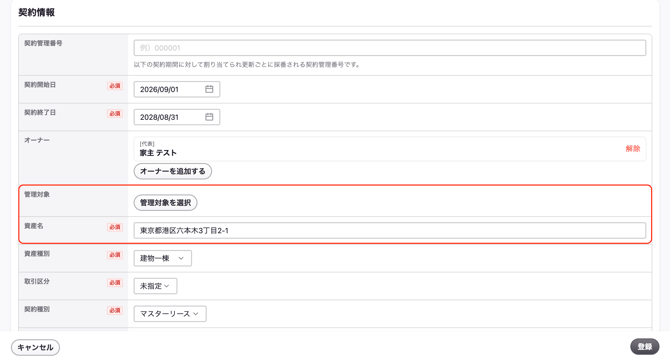Viewport: 670px width, 363px height.
Task: Open calendar icon for 契約開始日
Action: 209,89
